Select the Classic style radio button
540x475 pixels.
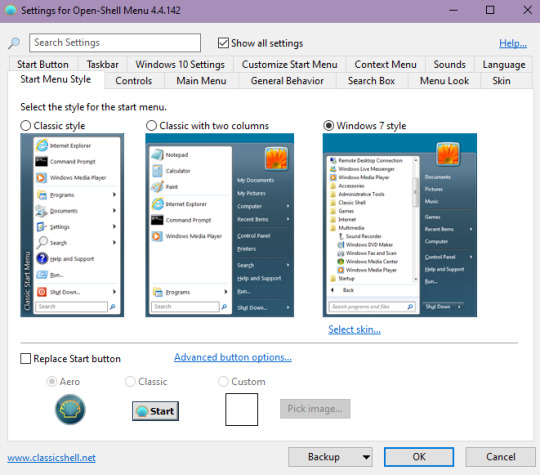click(25, 126)
